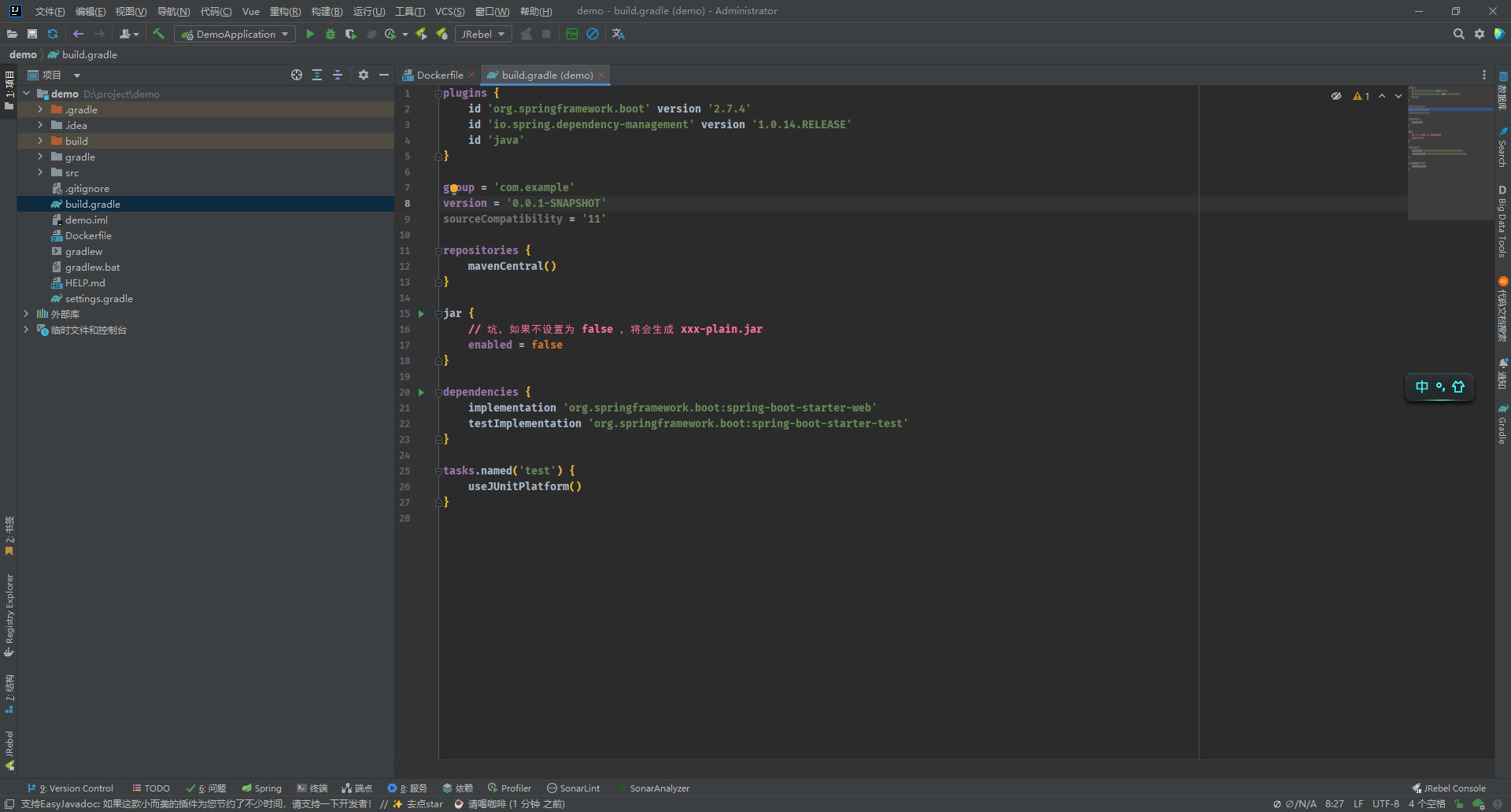This screenshot has width=1511, height=812.
Task: Click the UTF-8 encoding status item
Action: (x=1386, y=803)
